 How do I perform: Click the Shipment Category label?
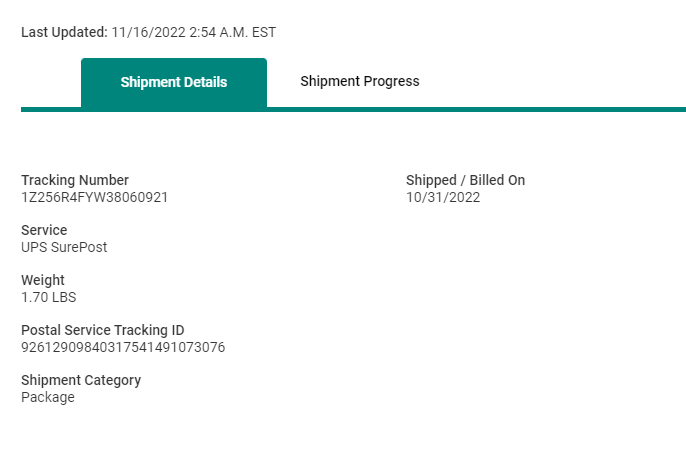[x=81, y=380]
